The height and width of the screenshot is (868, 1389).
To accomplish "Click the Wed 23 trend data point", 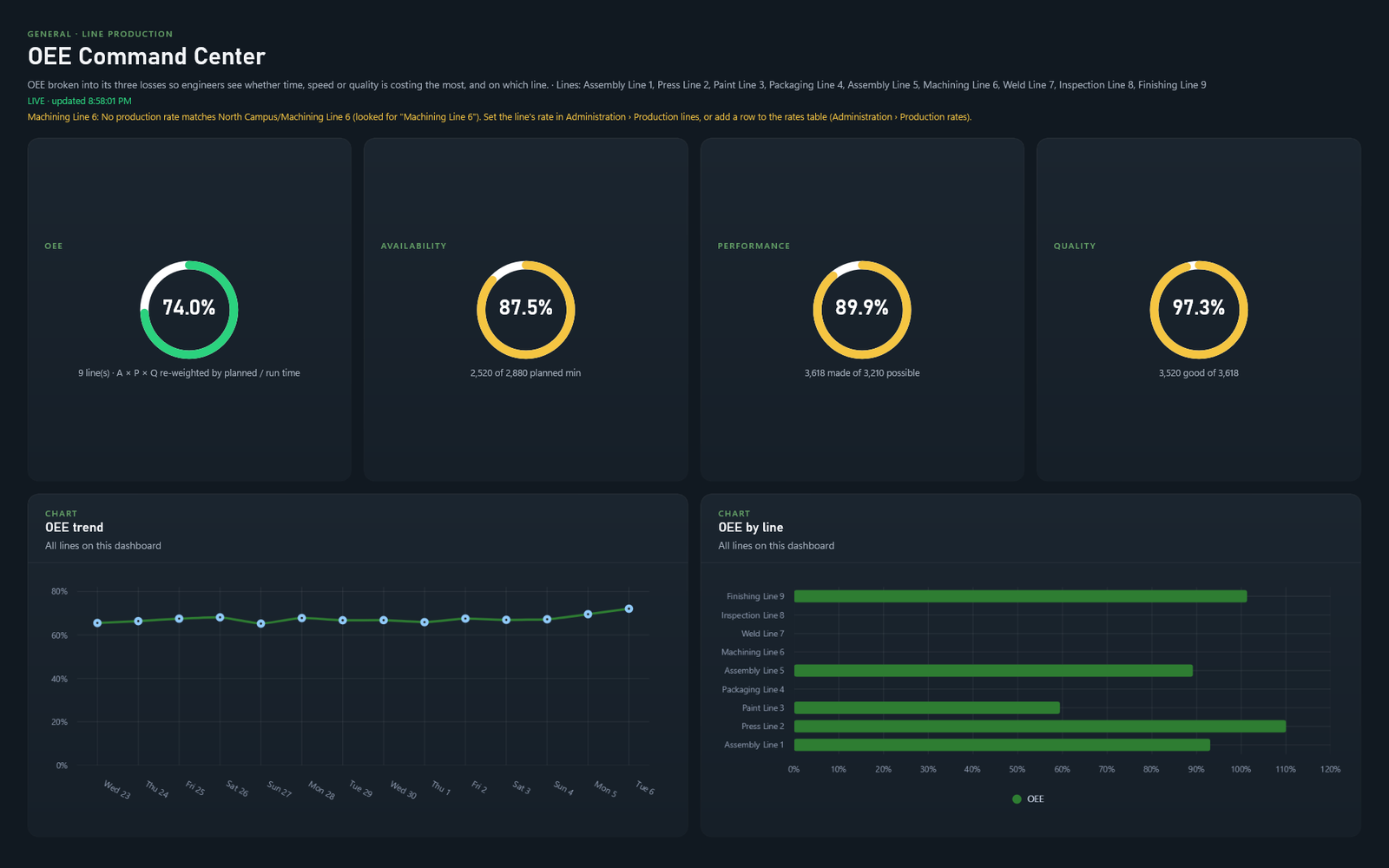I will pyautogui.click(x=97, y=623).
